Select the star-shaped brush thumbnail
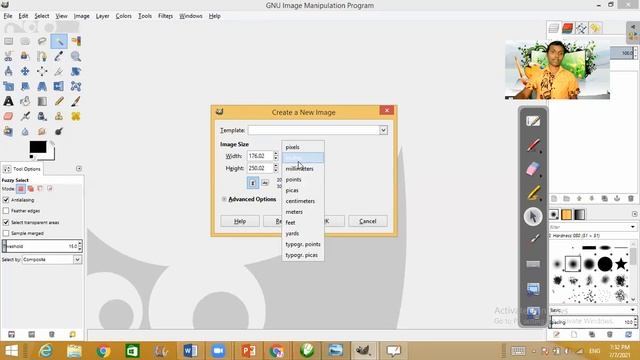Screen dimensions: 640x360 point(621,264)
